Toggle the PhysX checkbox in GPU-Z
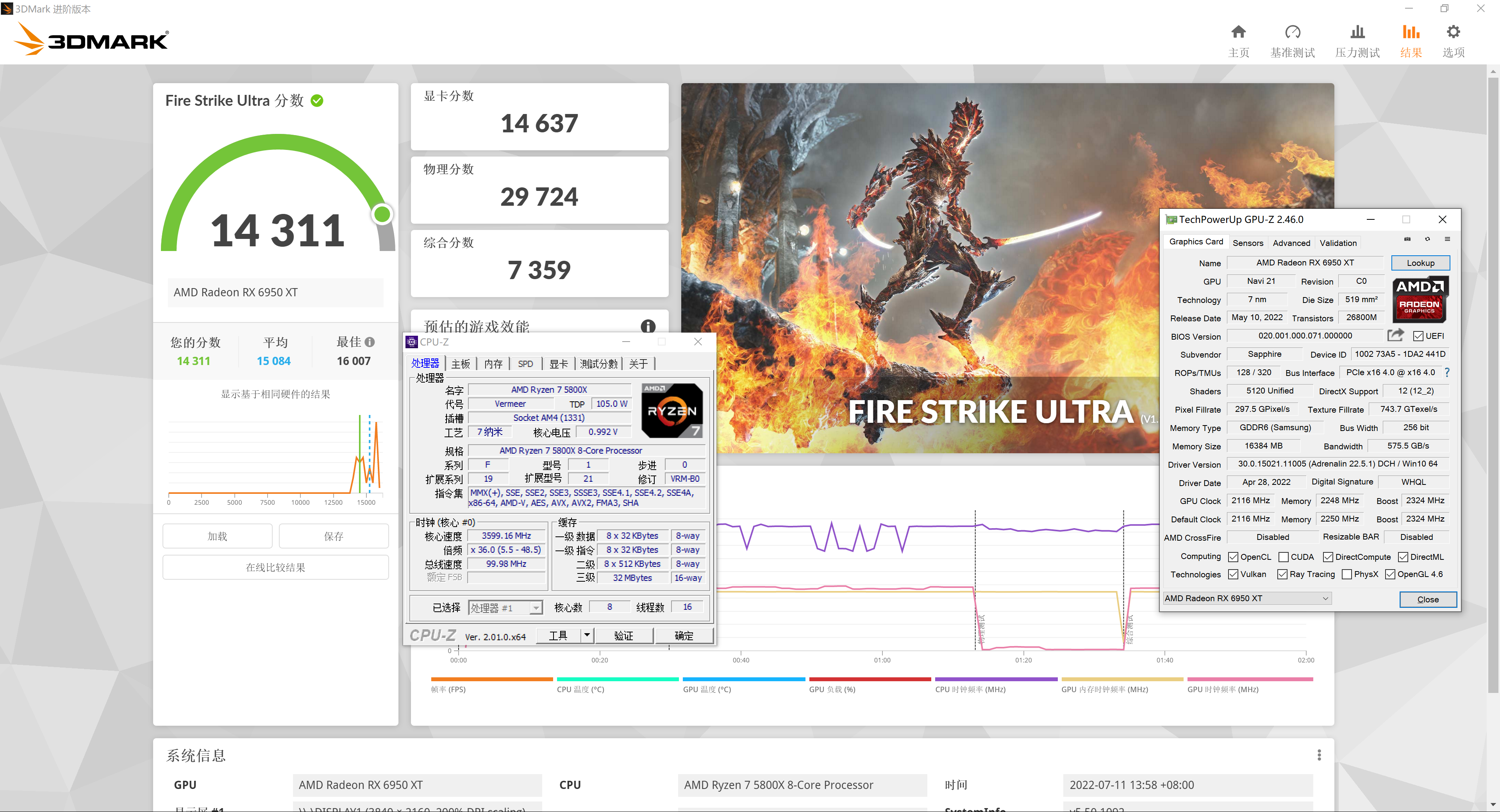 (x=1346, y=574)
